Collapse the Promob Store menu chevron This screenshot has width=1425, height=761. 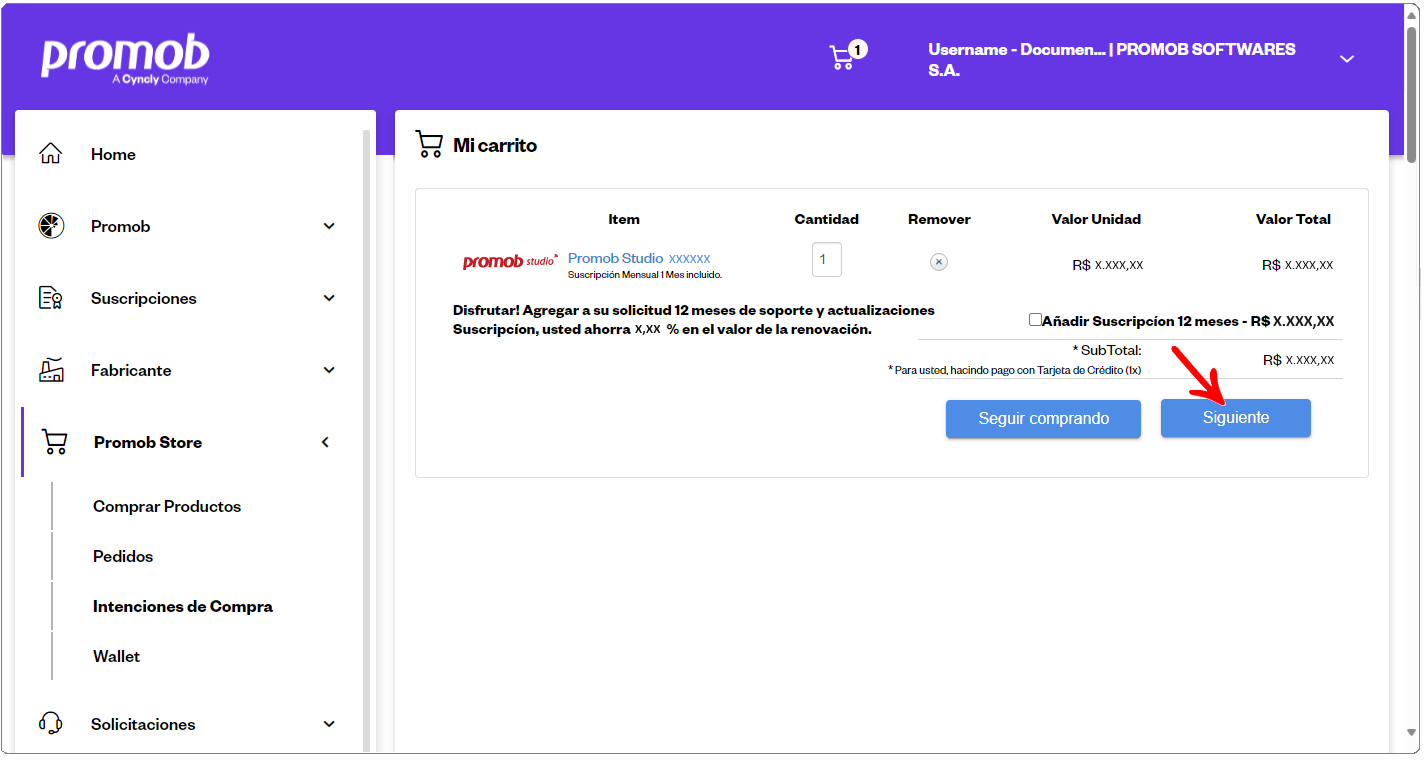(x=325, y=442)
